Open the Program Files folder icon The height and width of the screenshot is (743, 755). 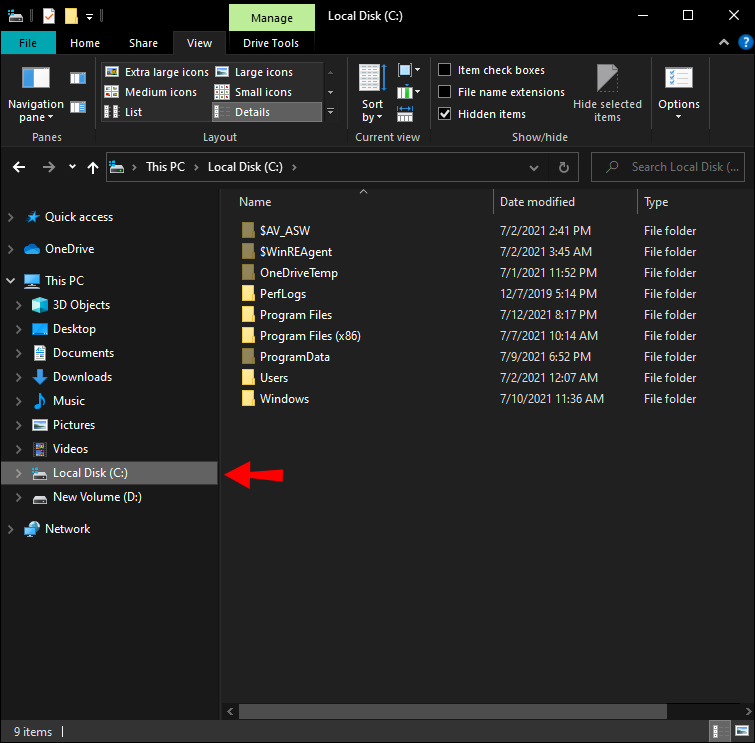point(248,314)
